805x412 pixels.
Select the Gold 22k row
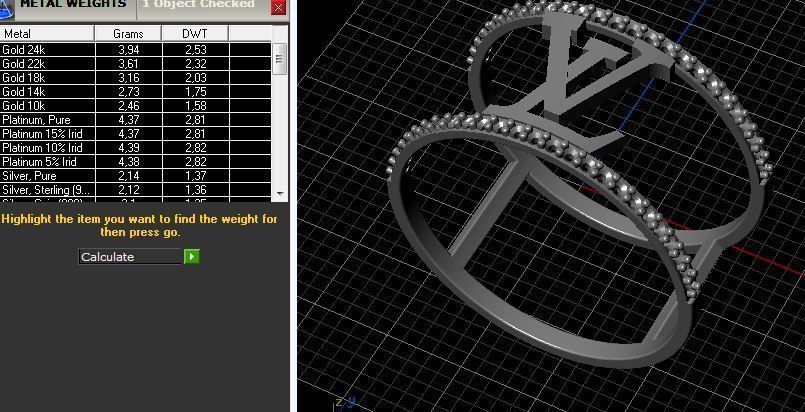point(136,64)
